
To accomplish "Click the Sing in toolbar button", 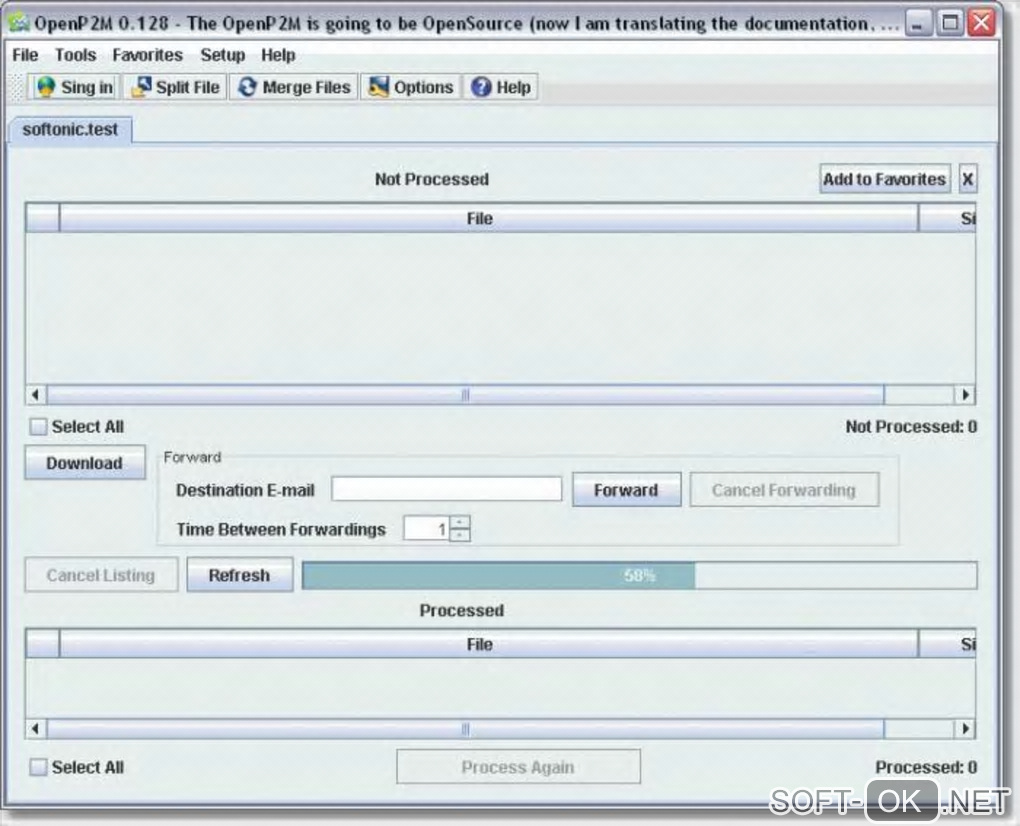I will point(73,87).
